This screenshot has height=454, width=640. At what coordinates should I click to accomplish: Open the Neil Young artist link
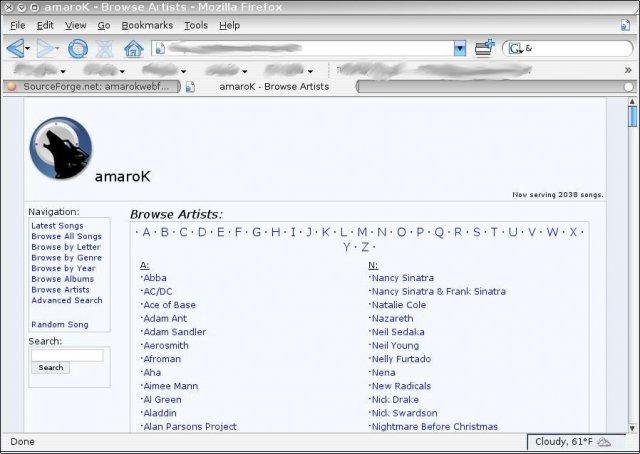click(x=395, y=345)
